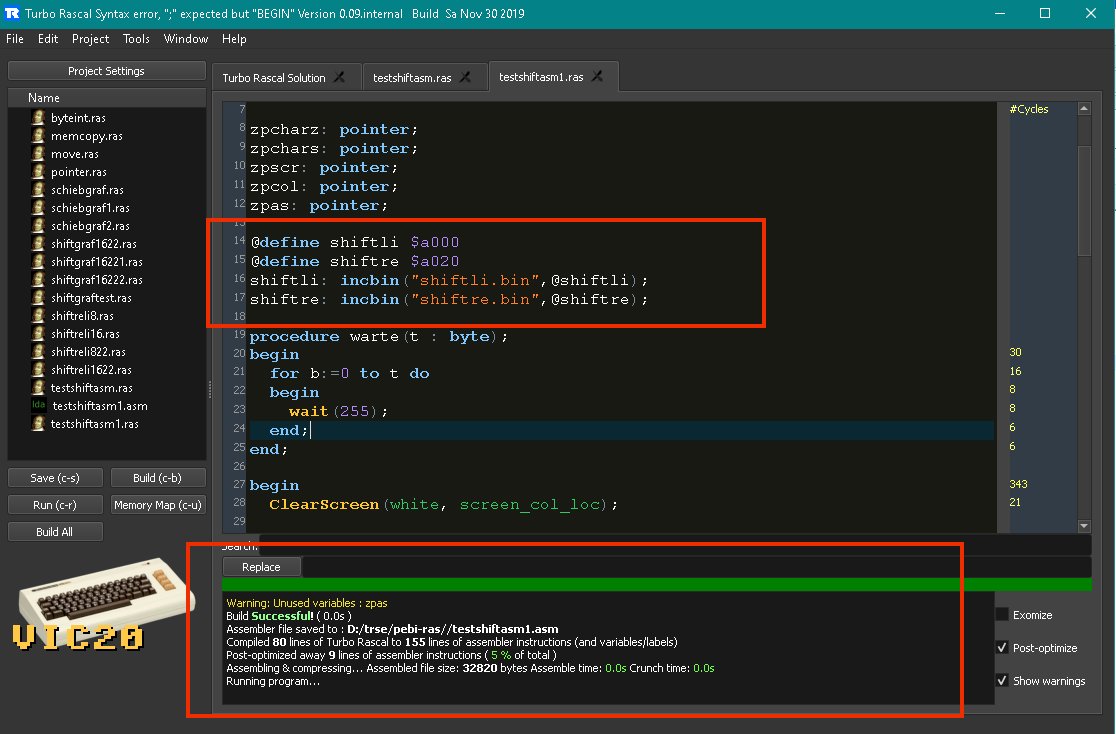Click the testshiftasm1.asm assembler icon

[x=38, y=405]
